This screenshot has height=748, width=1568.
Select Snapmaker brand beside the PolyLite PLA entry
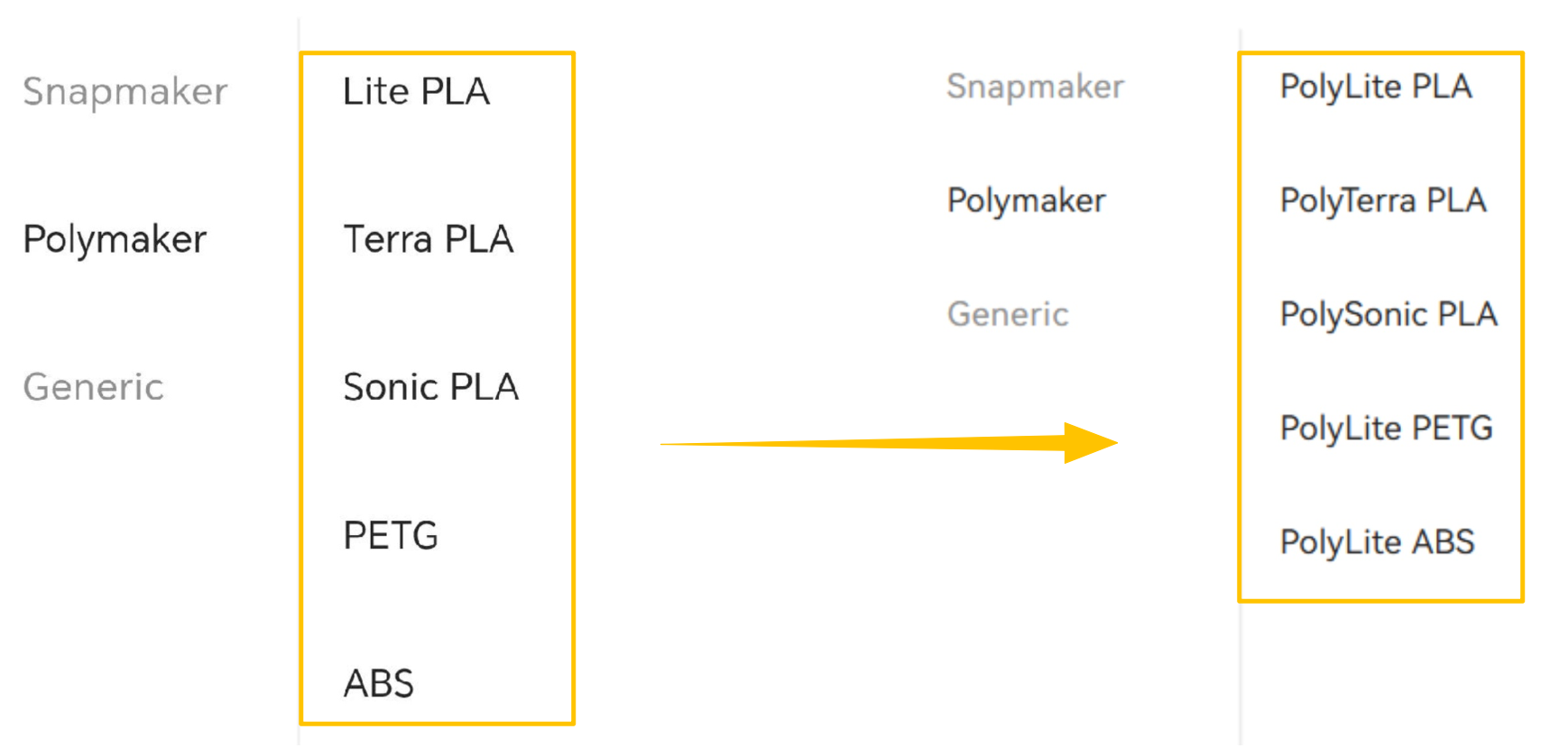pyautogui.click(x=1035, y=87)
